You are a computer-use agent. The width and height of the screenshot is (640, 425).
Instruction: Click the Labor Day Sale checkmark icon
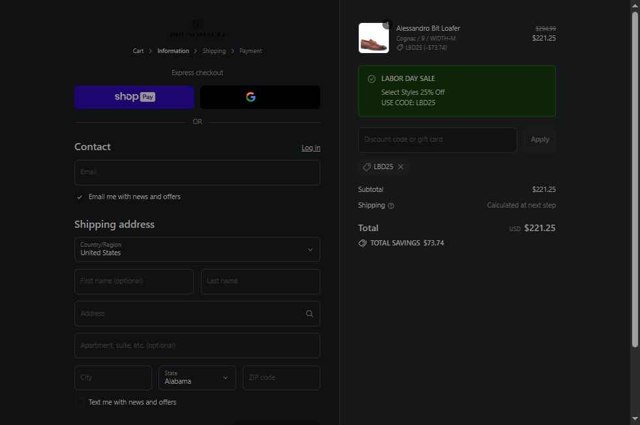(x=371, y=79)
